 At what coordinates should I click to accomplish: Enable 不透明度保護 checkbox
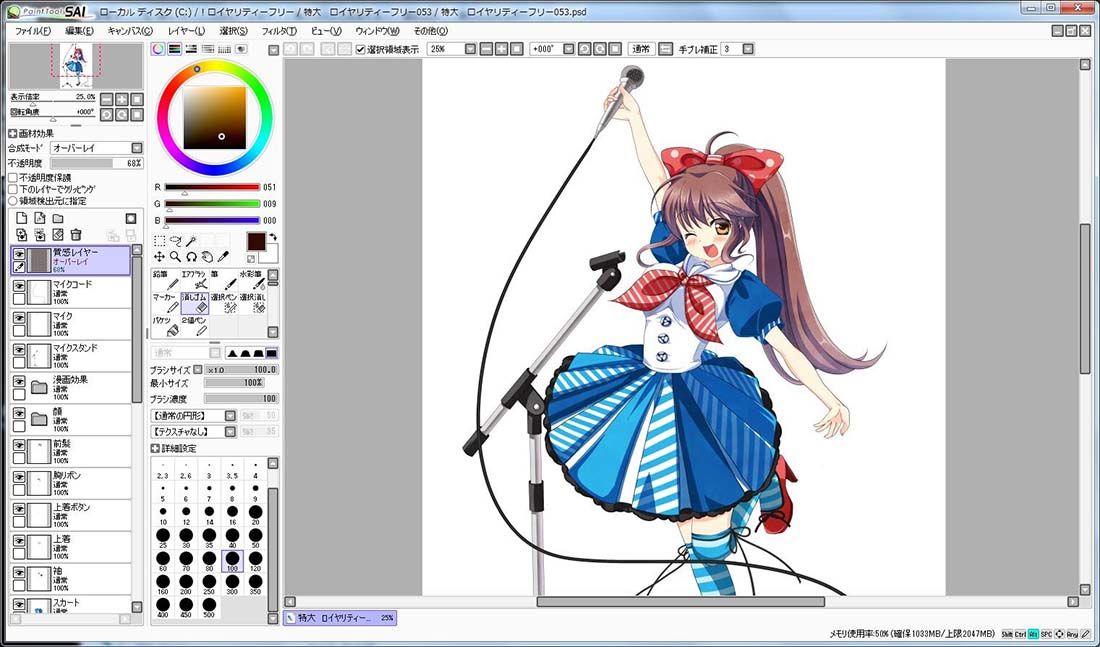13,178
